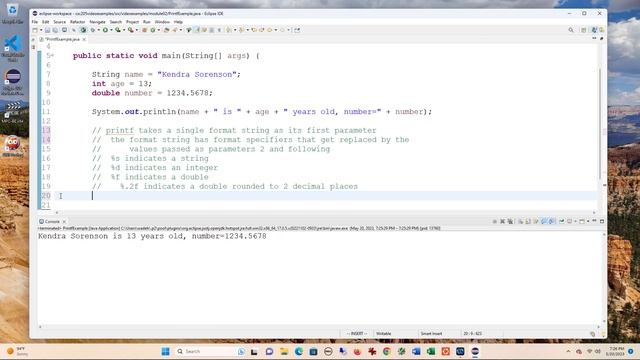Open the Window menu

click(162, 22)
